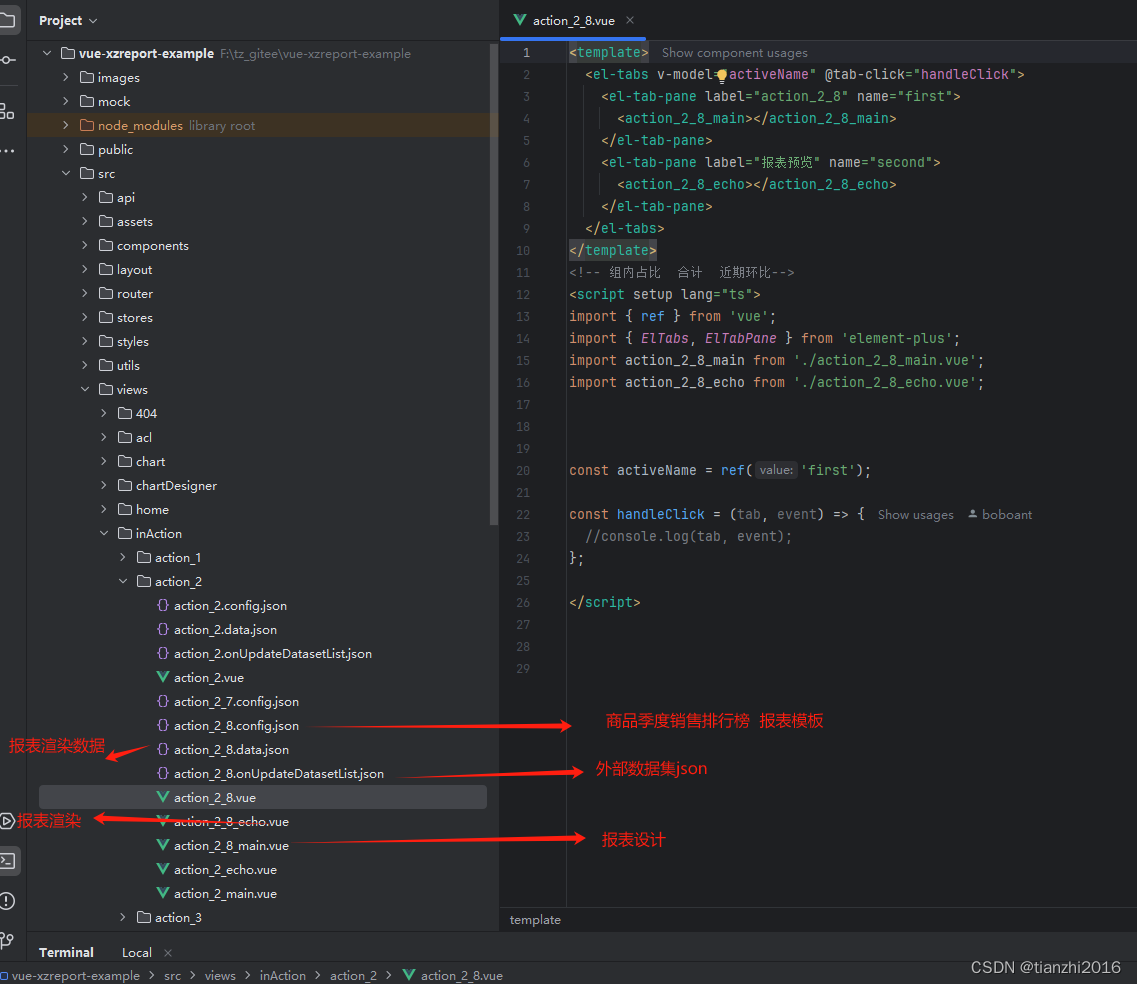Collapse the vue-xzreport-example root node

point(47,54)
